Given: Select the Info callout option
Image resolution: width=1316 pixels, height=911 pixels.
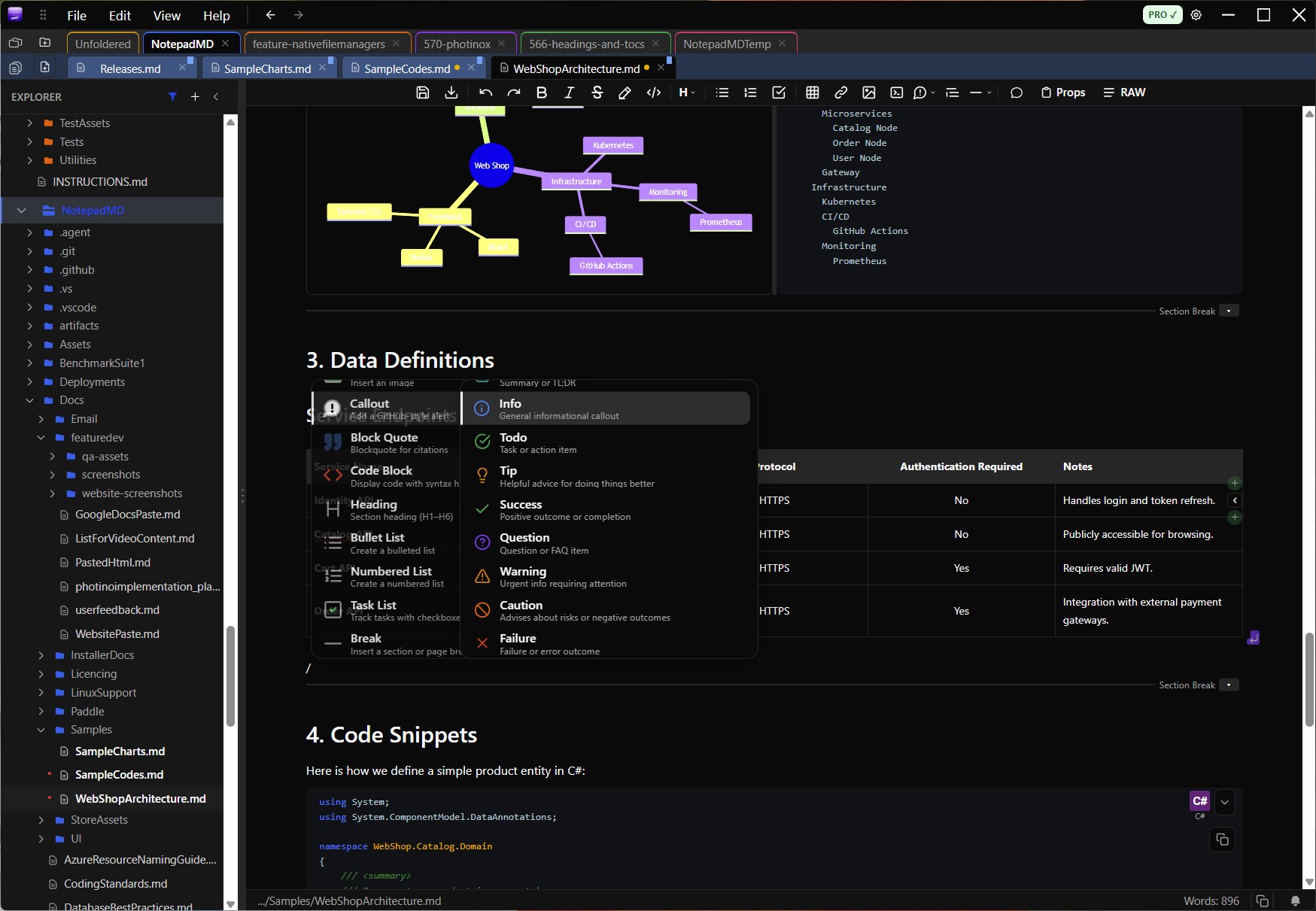Looking at the screenshot, I should tap(606, 408).
